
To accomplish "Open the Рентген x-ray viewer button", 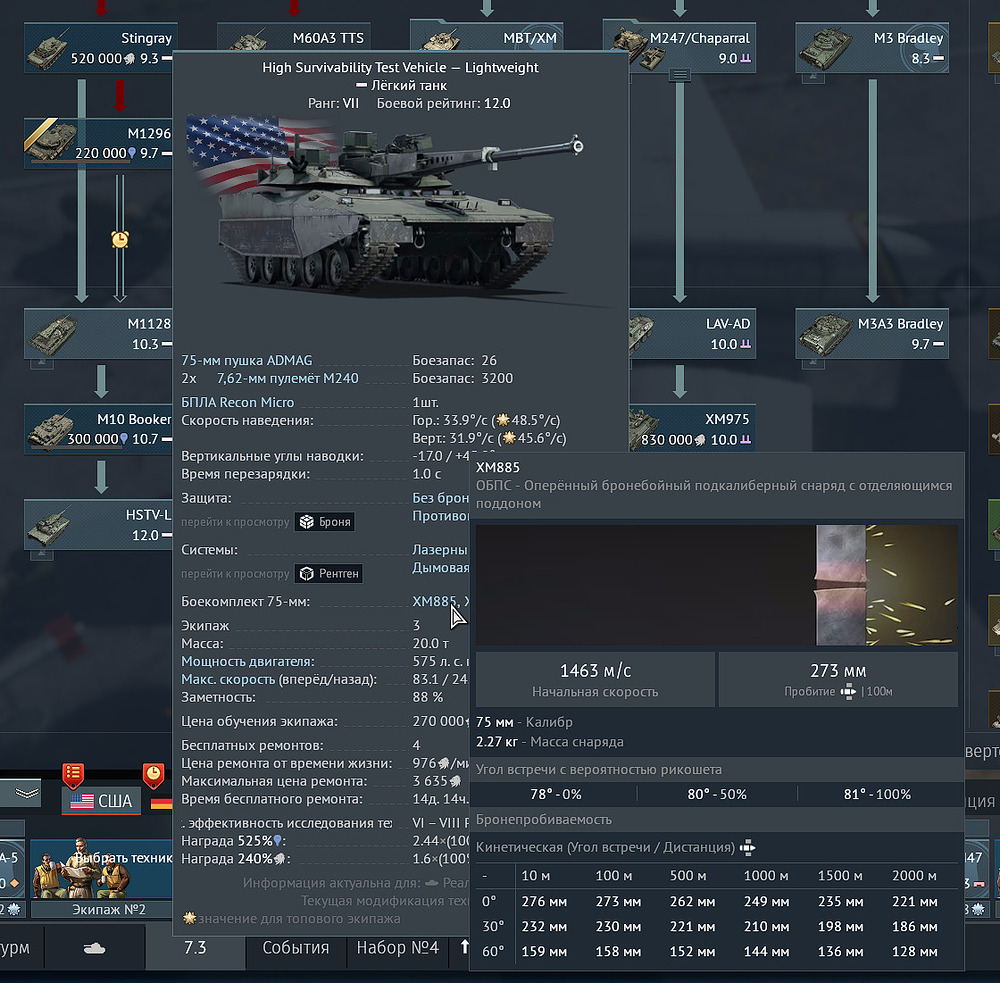I will 328,573.
